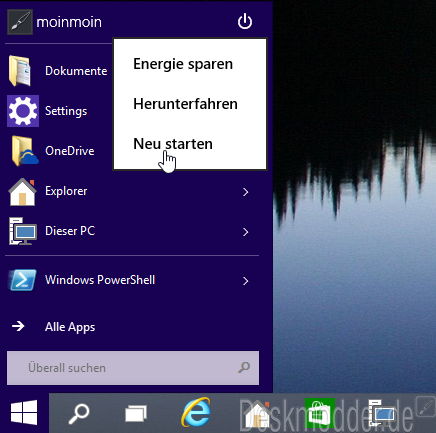The width and height of the screenshot is (436, 433).
Task: Open the power options icon
Action: point(245,22)
